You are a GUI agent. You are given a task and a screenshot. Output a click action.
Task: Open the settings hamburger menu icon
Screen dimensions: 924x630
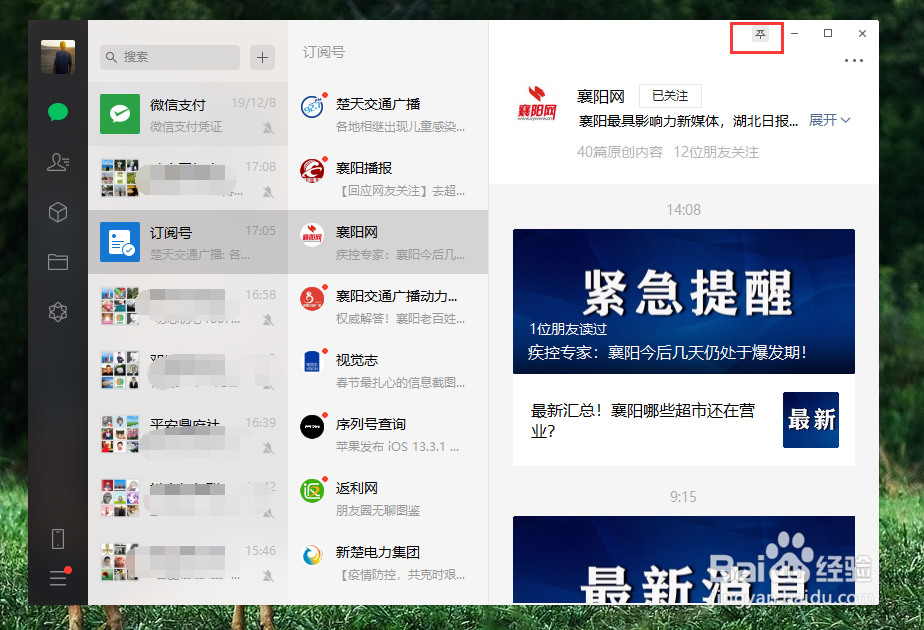pyautogui.click(x=58, y=578)
